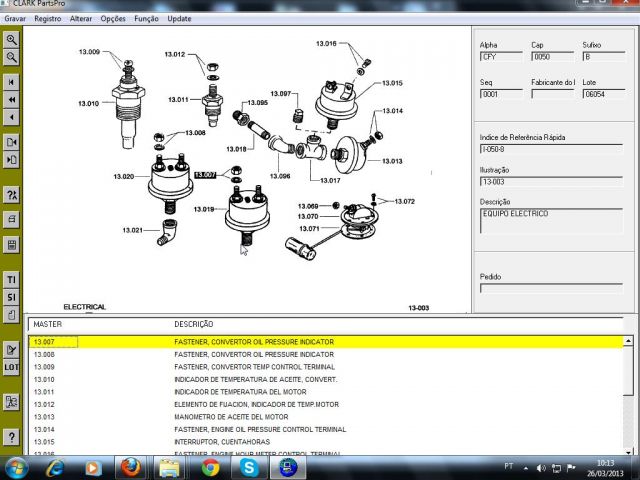The height and width of the screenshot is (480, 640).
Task: Open Google Chrome from taskbar
Action: click(x=211, y=468)
